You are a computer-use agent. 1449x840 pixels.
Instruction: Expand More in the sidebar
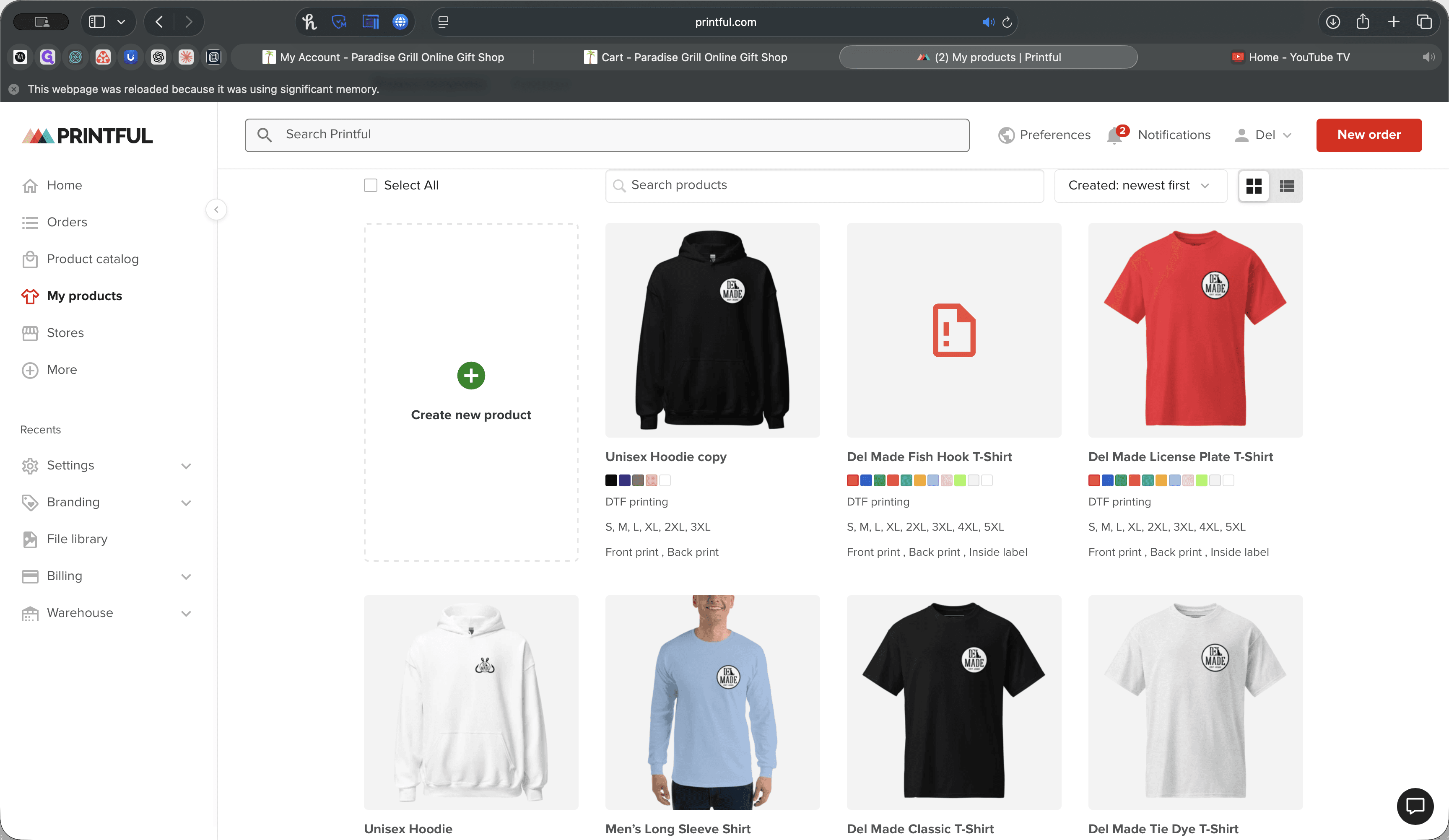(x=49, y=370)
